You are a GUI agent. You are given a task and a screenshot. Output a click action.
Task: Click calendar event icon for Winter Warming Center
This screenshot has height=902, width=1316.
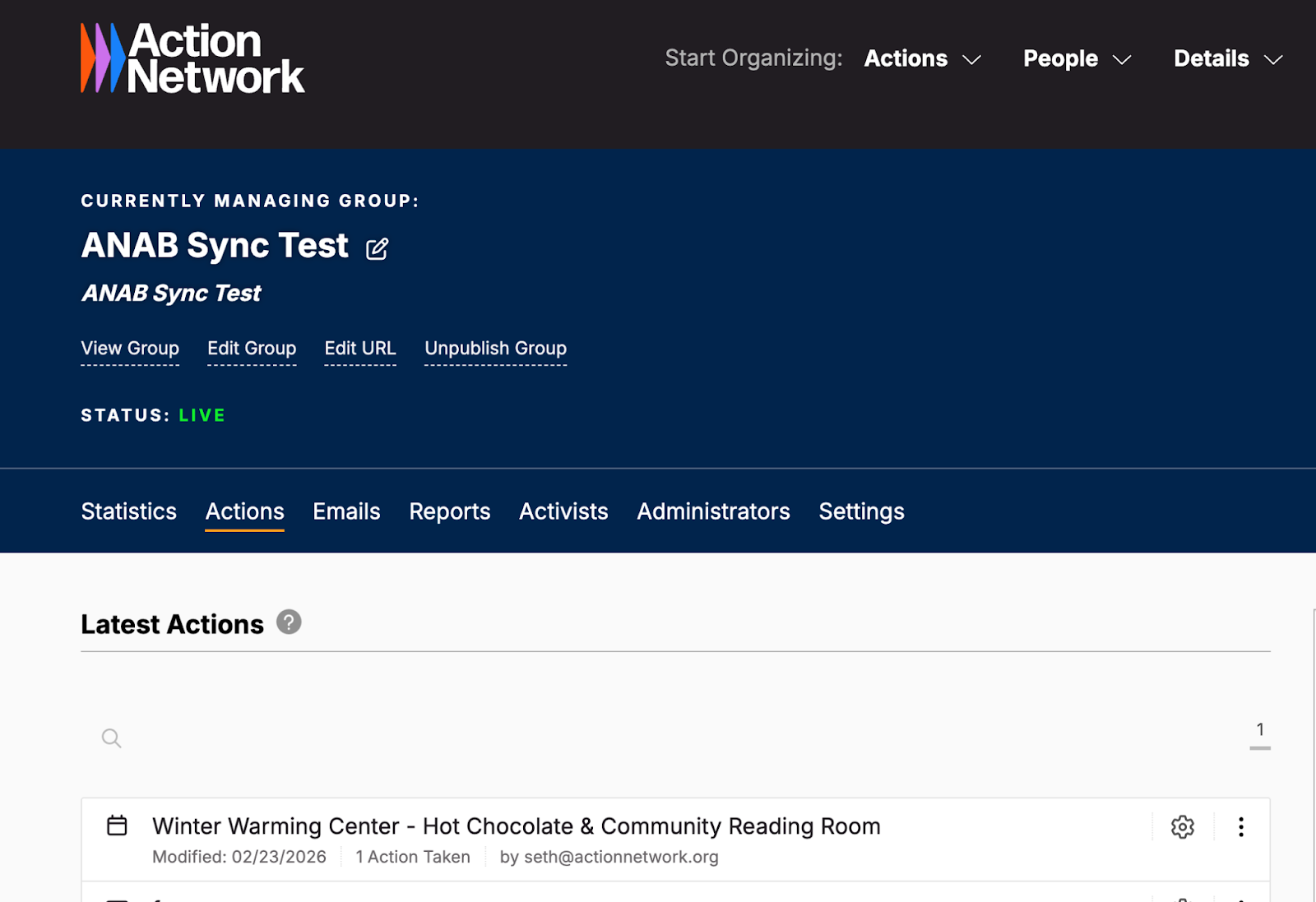117,825
